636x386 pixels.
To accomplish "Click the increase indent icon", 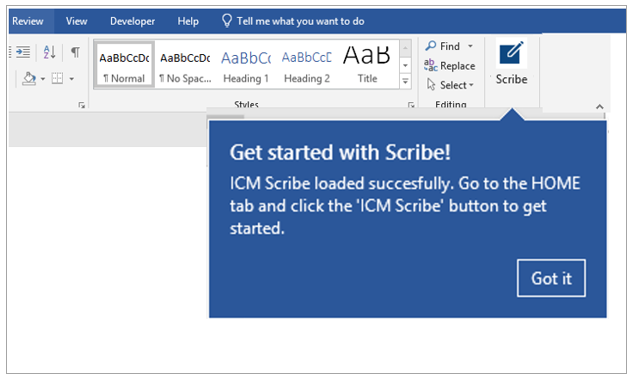I will point(23,52).
